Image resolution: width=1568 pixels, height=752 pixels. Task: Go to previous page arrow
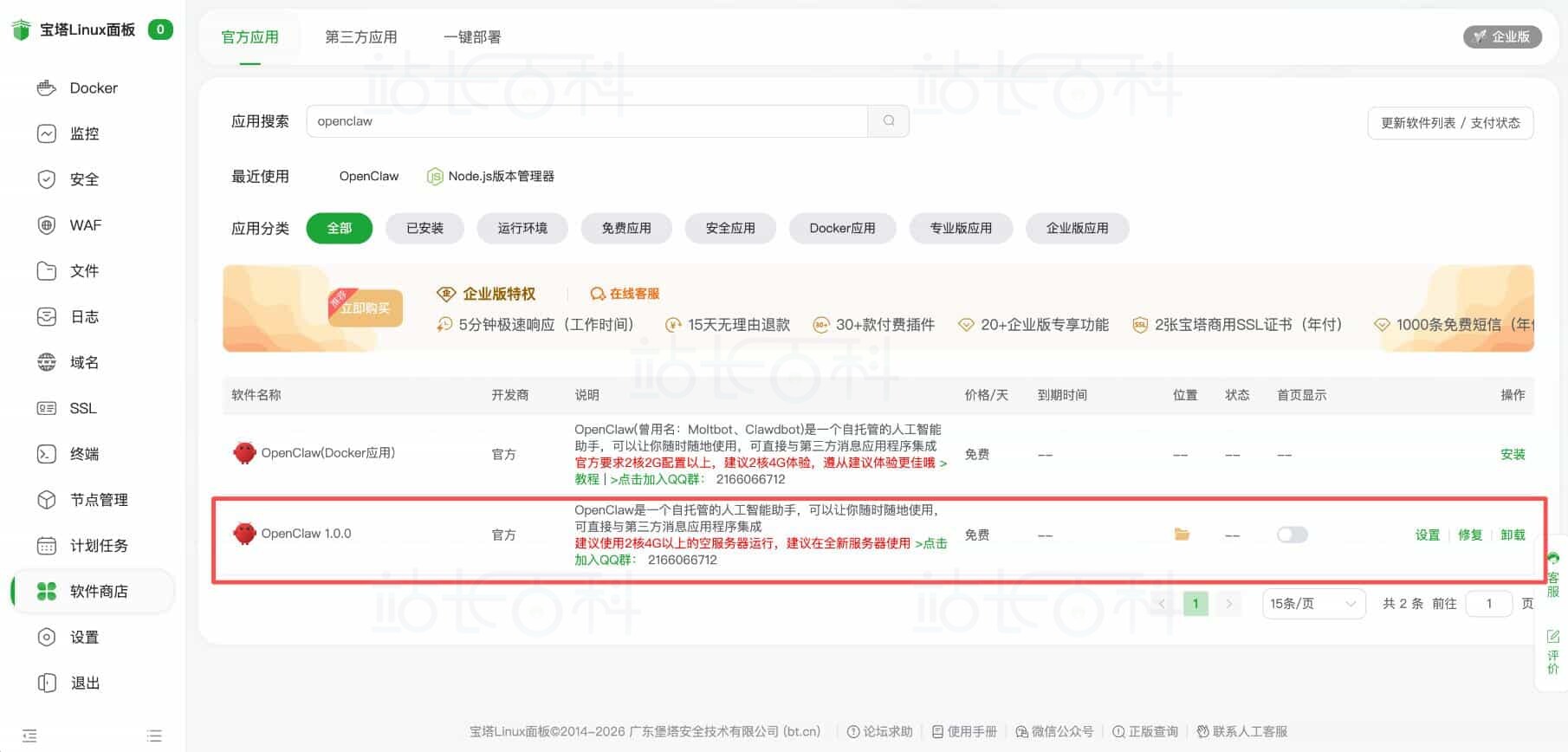(x=1163, y=604)
